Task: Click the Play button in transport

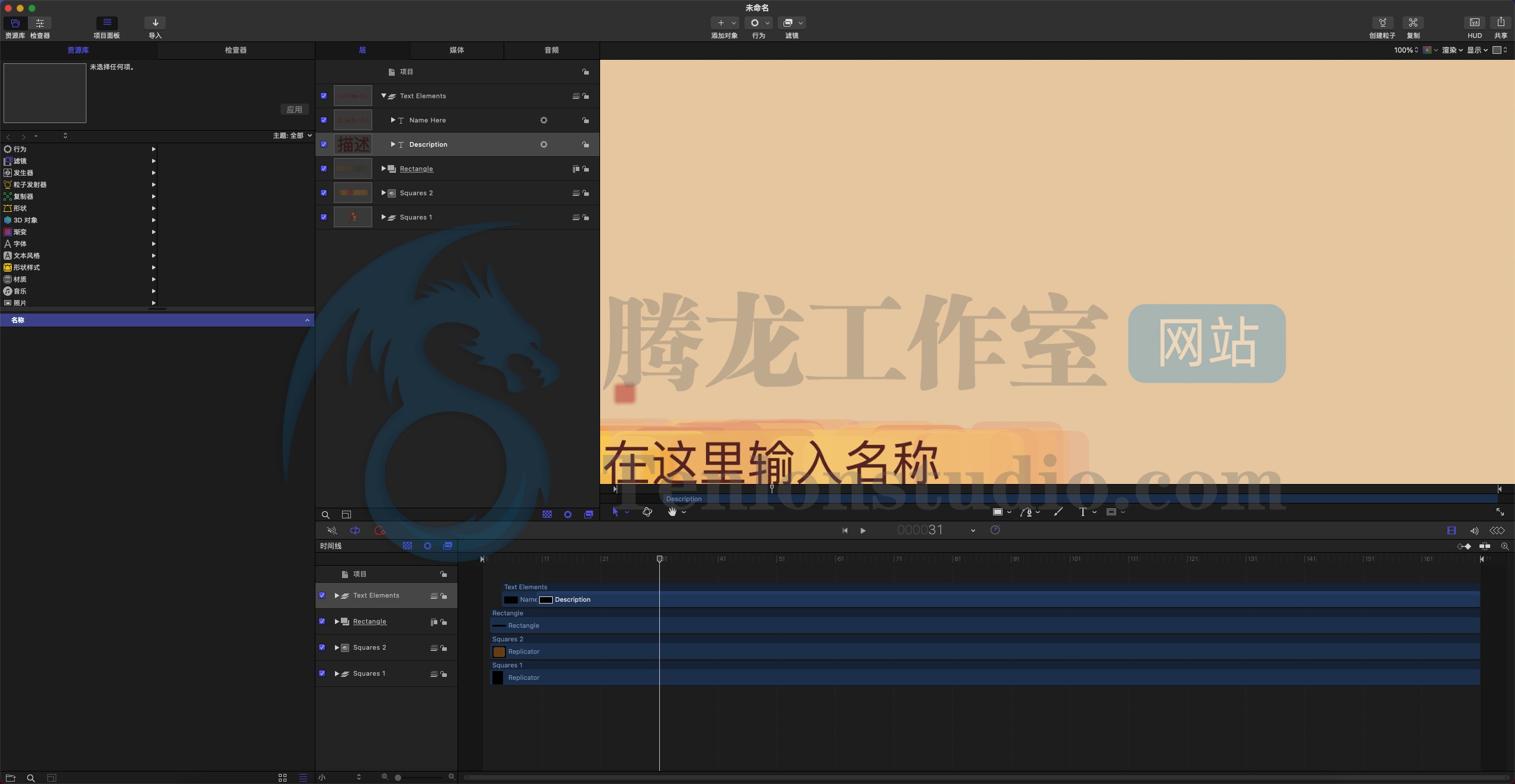Action: tap(863, 531)
